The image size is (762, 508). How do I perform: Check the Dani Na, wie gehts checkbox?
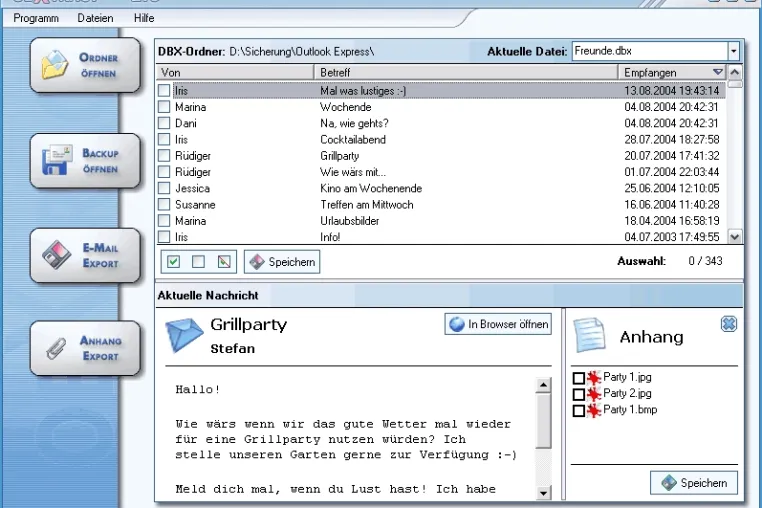coord(164,123)
